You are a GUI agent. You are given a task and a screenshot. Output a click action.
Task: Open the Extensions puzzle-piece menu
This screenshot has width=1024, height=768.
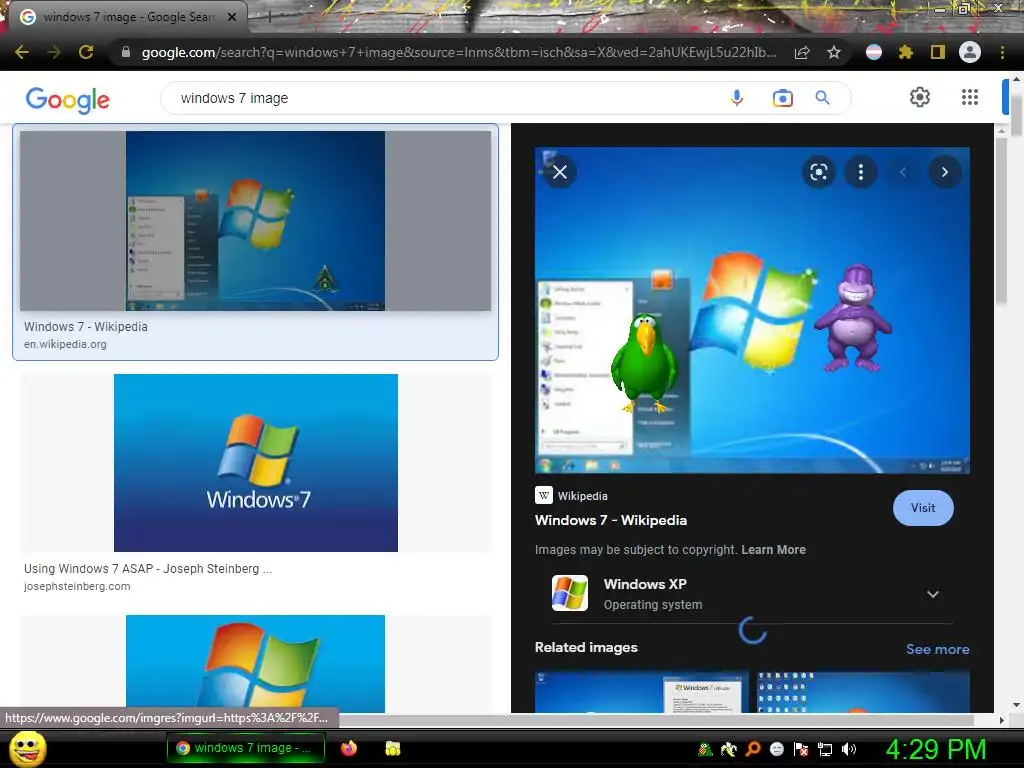pos(906,52)
